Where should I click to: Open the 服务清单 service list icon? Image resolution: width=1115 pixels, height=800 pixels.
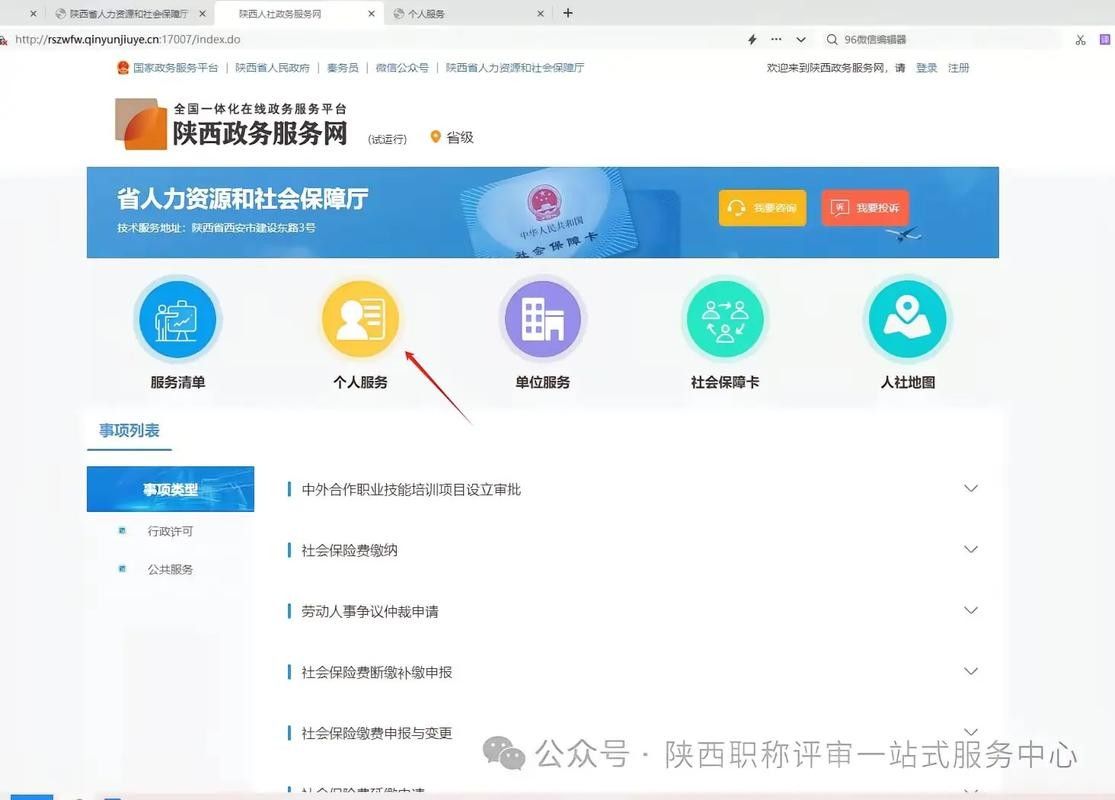177,319
